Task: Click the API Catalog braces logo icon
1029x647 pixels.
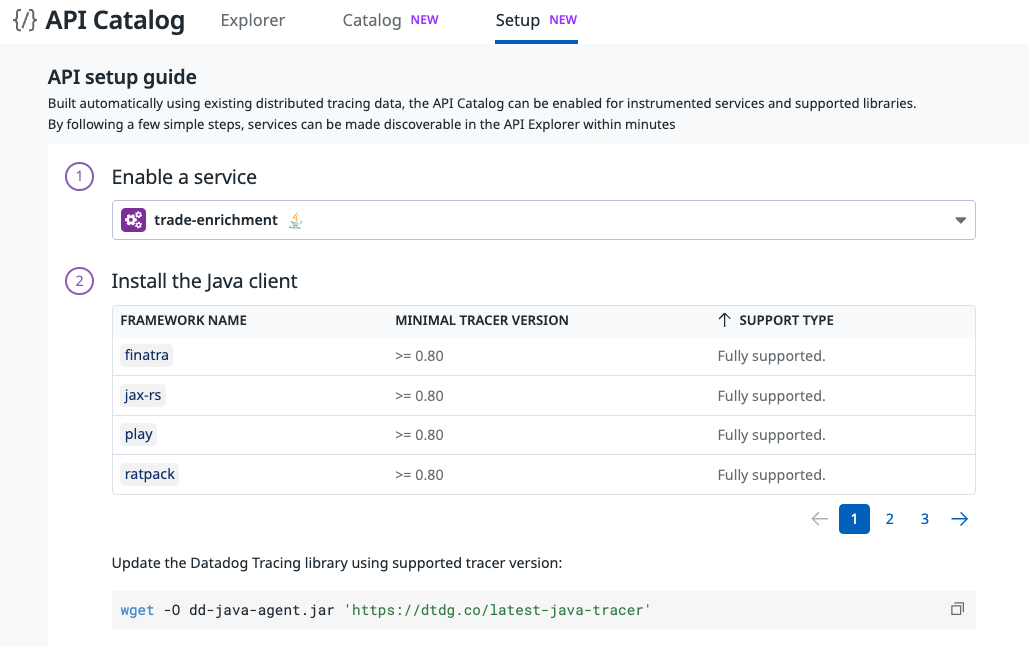Action: (25, 21)
